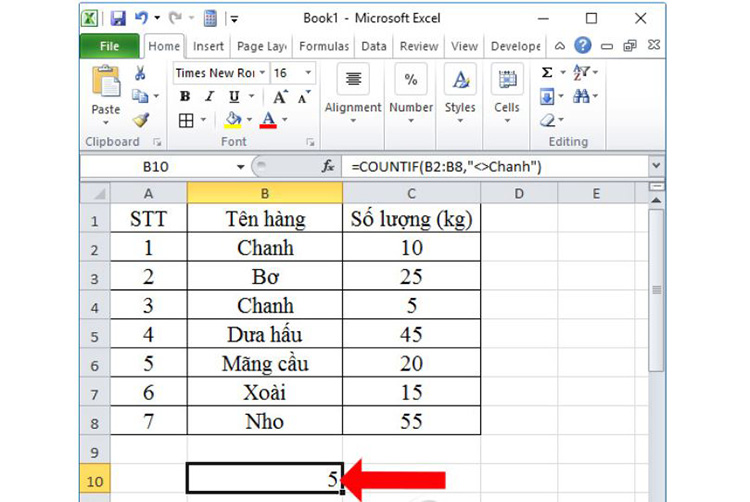The width and height of the screenshot is (750, 502).
Task: Toggle Italic formatting
Action: tap(209, 97)
